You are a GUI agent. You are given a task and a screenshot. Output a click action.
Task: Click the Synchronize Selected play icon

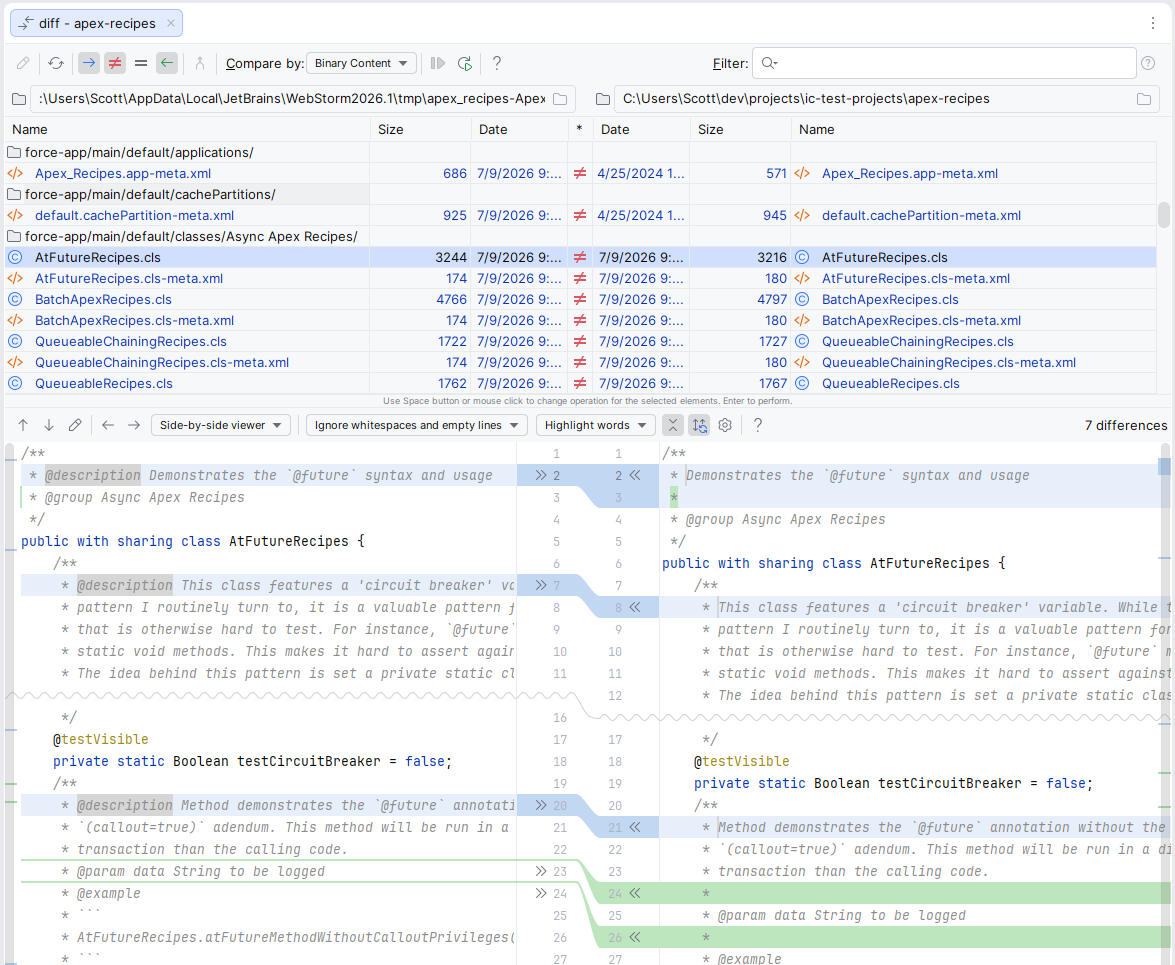coord(438,64)
